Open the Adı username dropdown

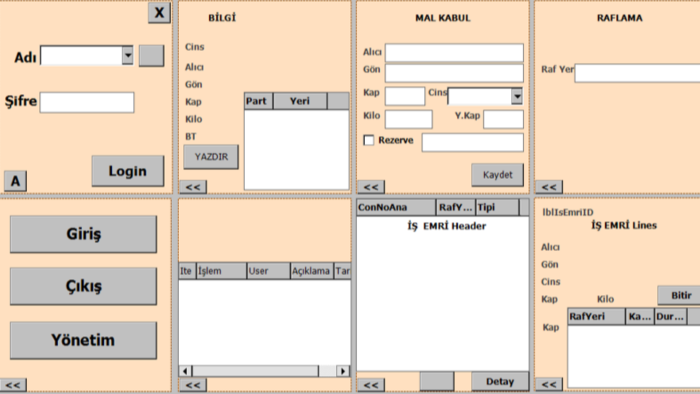pos(127,55)
